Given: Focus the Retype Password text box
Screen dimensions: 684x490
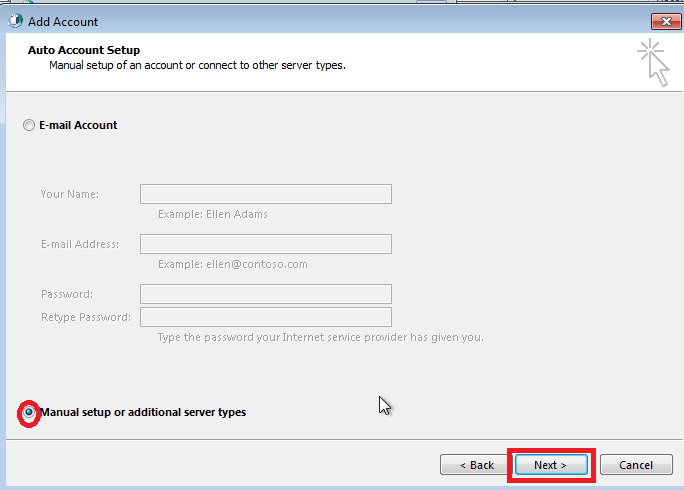Looking at the screenshot, I should tap(266, 317).
